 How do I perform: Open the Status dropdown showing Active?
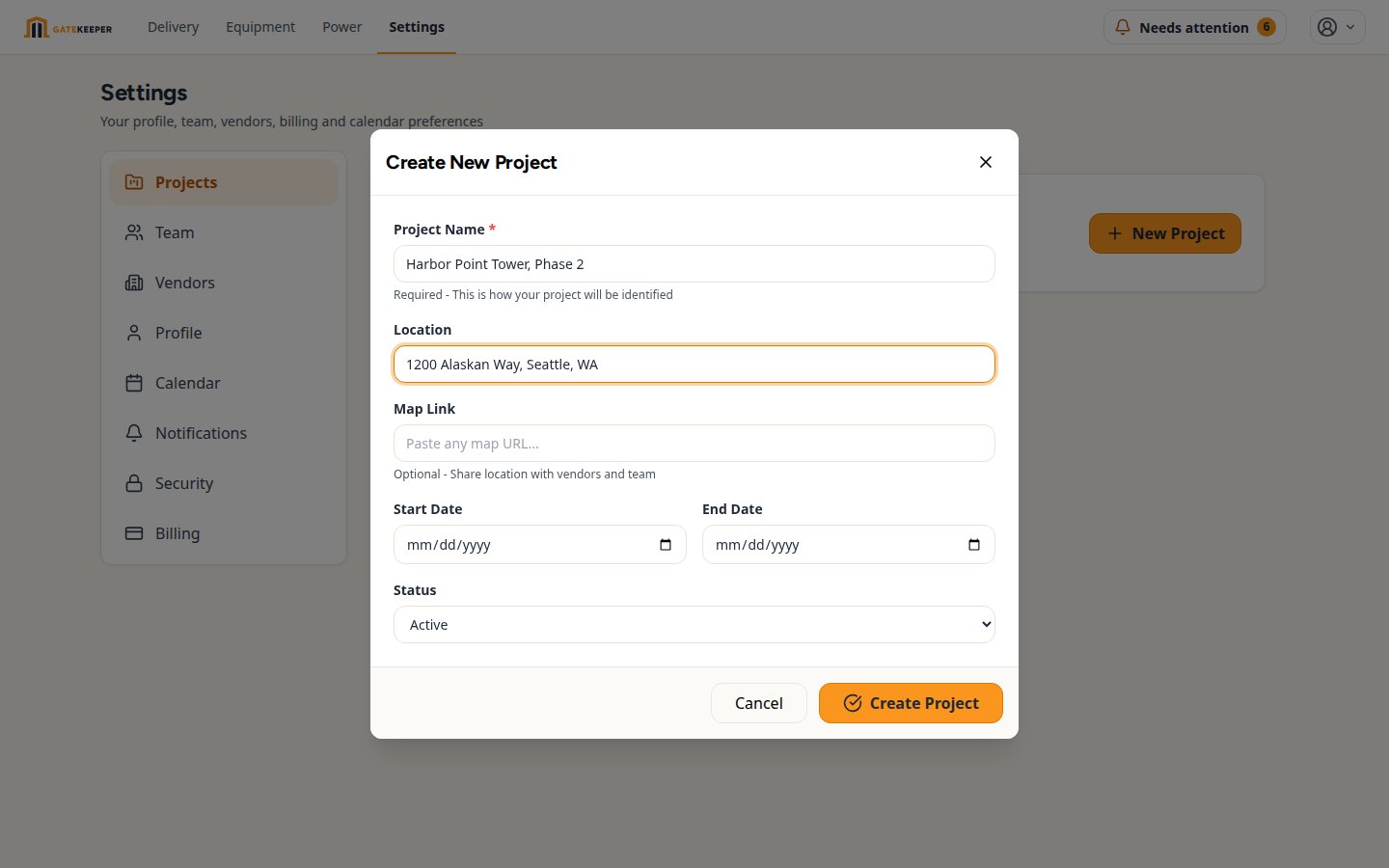tap(694, 624)
